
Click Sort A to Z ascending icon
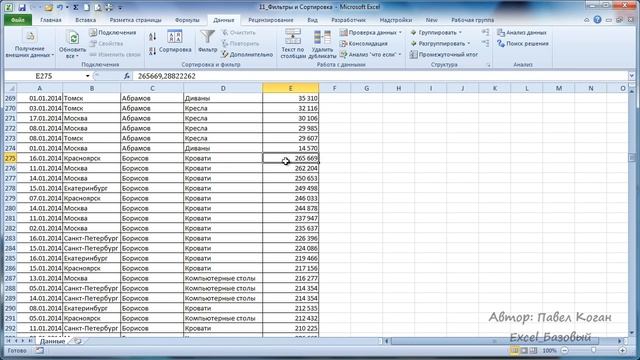point(153,37)
